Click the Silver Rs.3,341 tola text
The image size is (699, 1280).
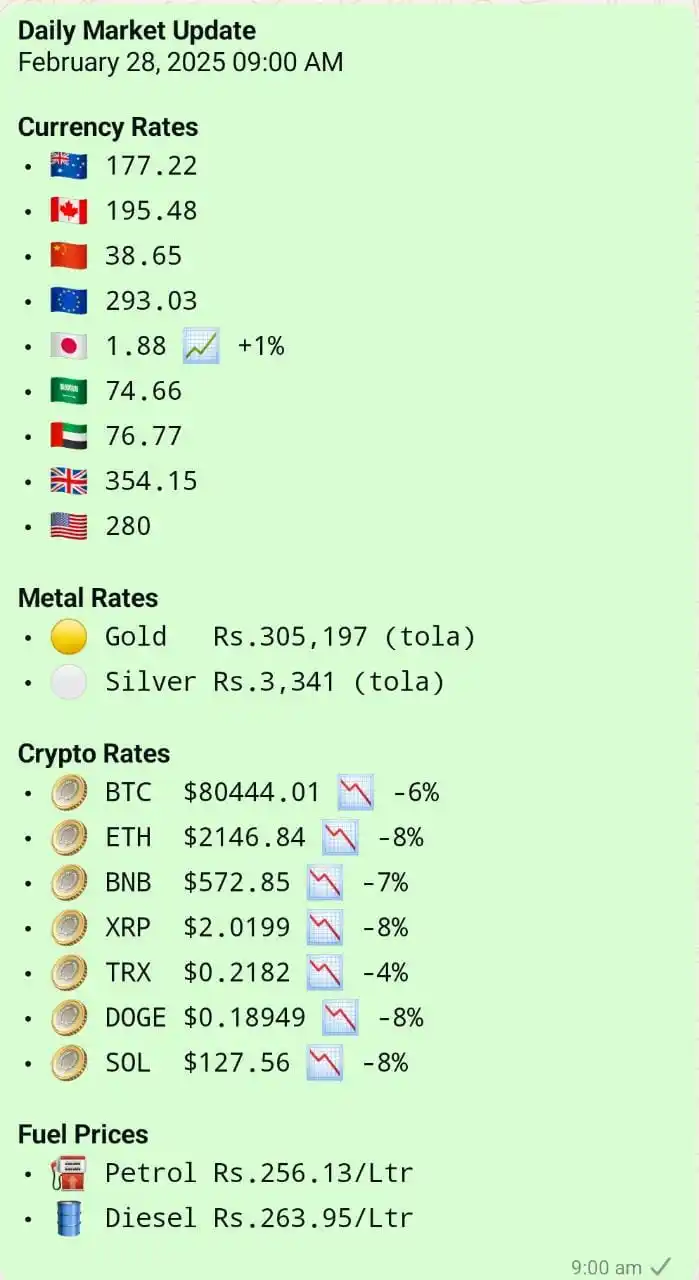275,682
